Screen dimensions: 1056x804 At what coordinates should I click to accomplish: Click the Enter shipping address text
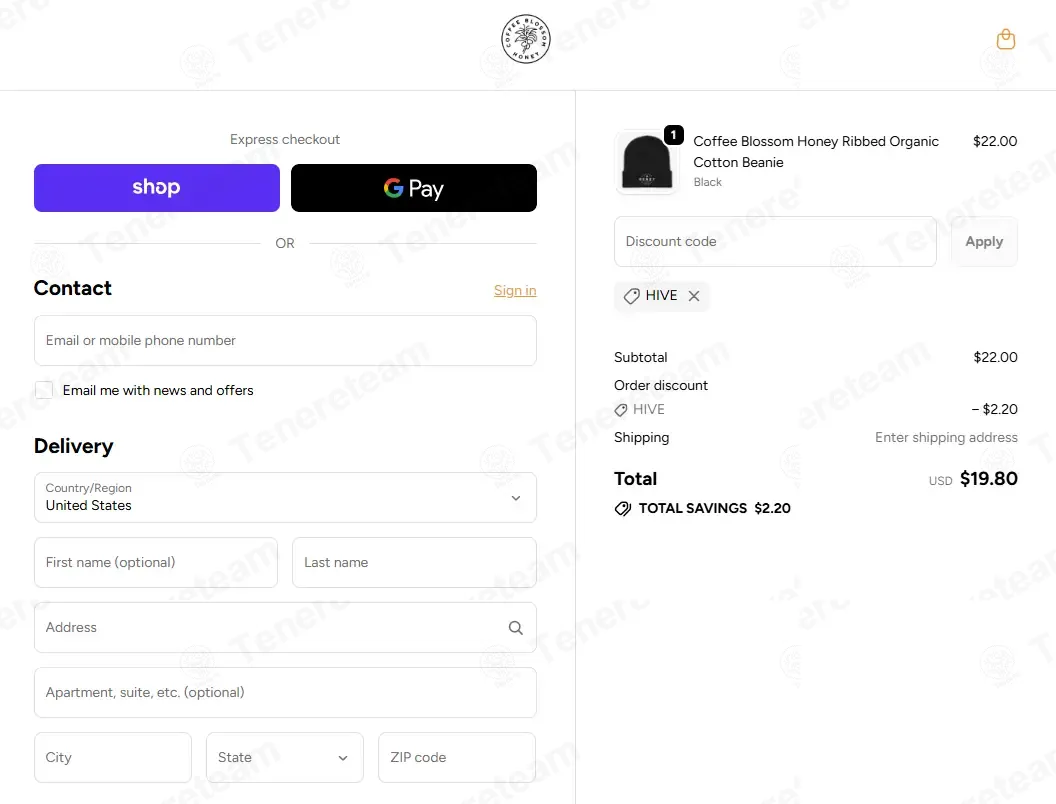[x=946, y=438]
